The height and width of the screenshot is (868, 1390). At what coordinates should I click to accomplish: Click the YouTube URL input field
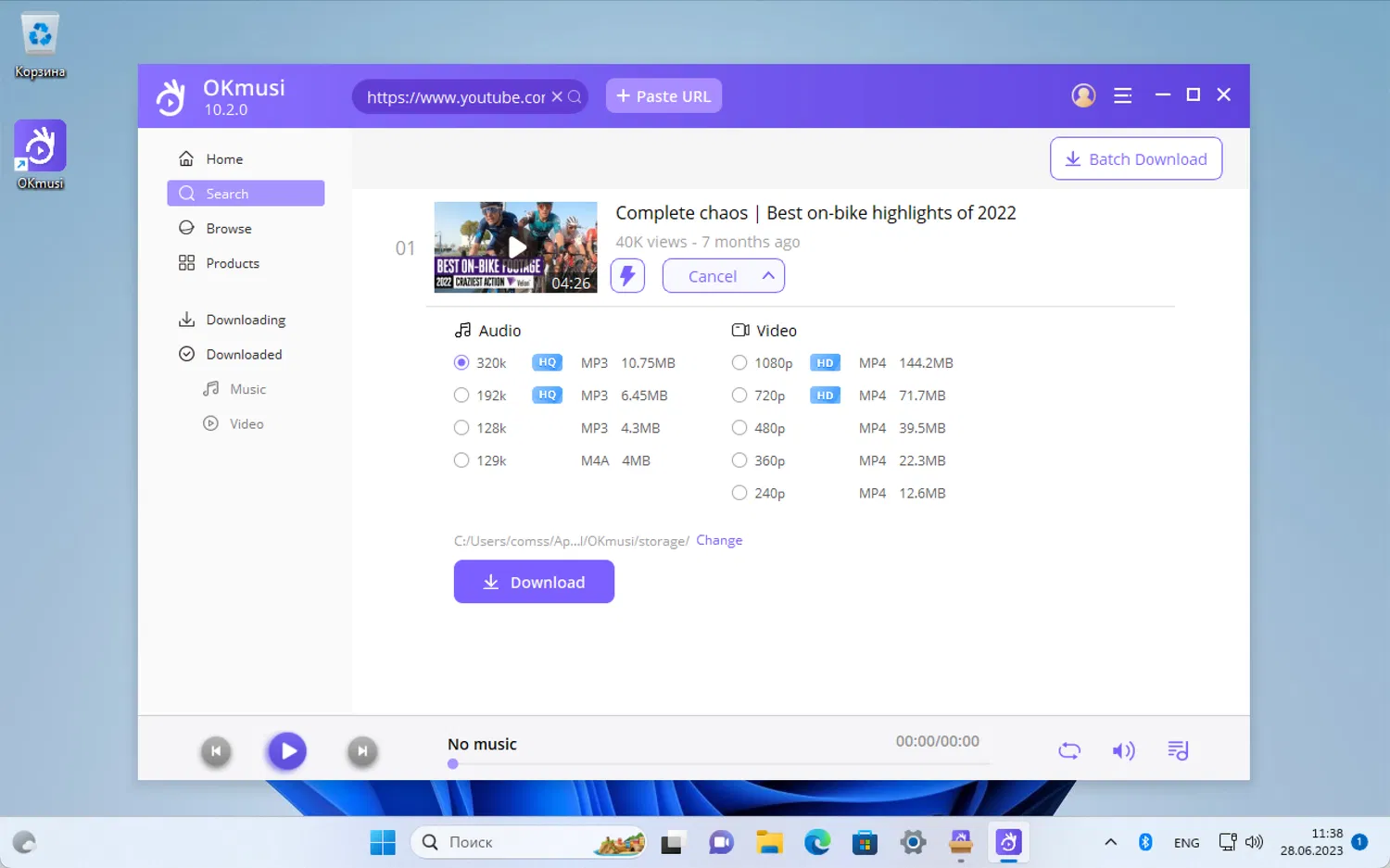(456, 96)
